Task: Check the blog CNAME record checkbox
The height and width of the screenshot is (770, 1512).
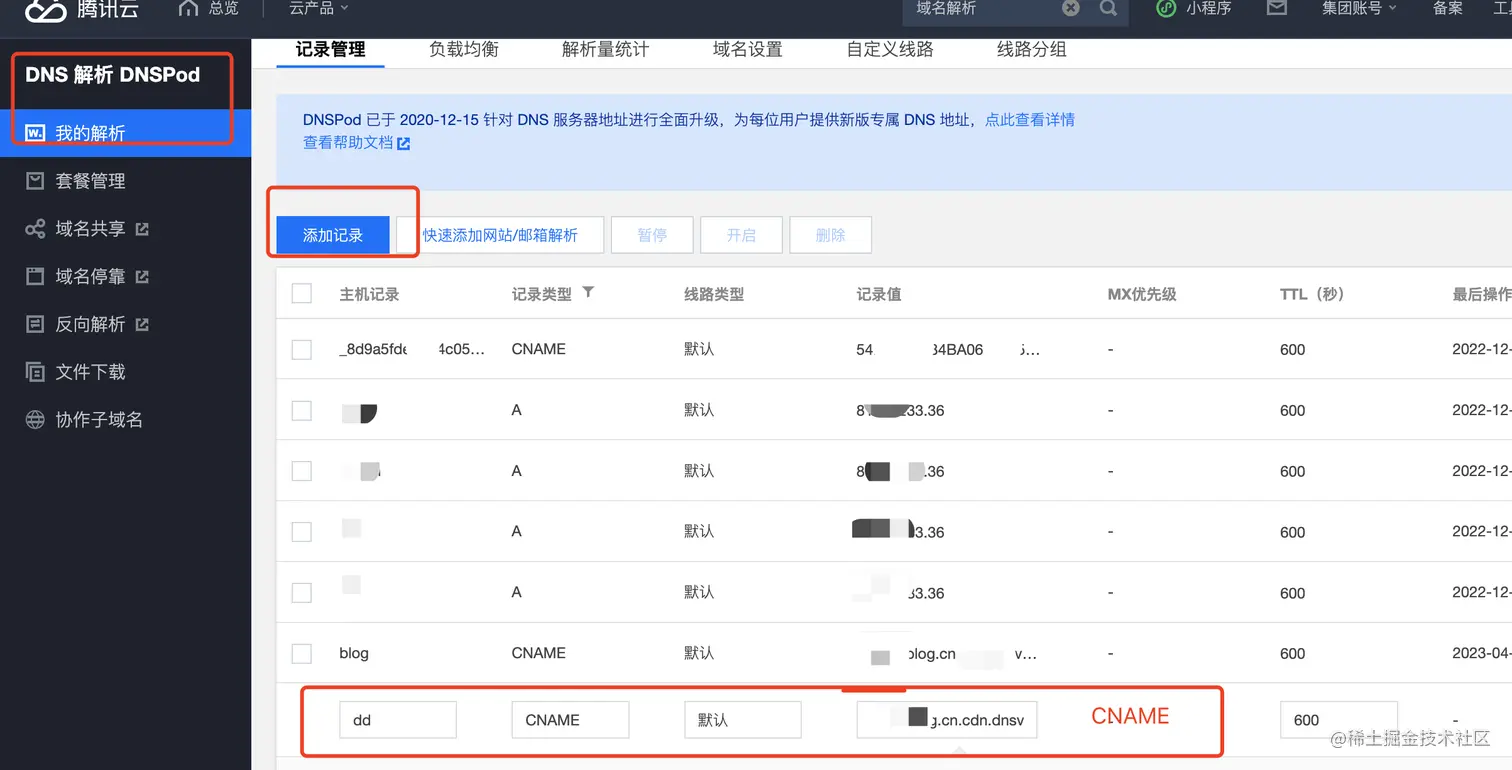Action: (x=302, y=654)
